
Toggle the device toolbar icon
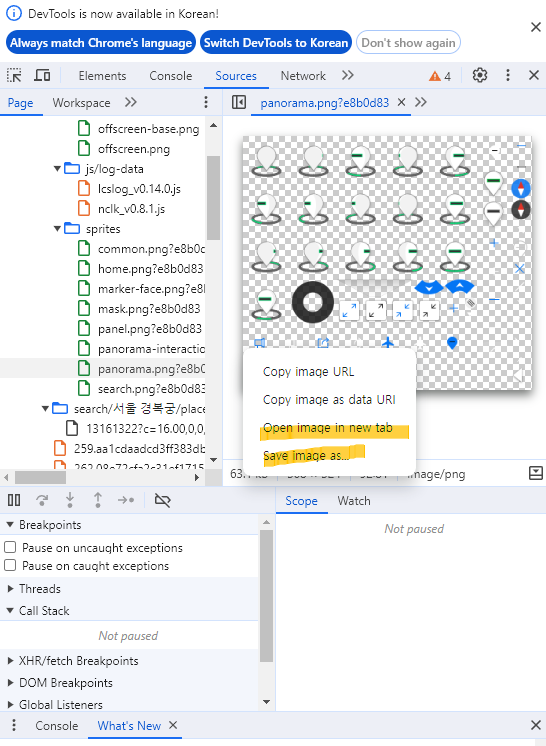tap(42, 76)
